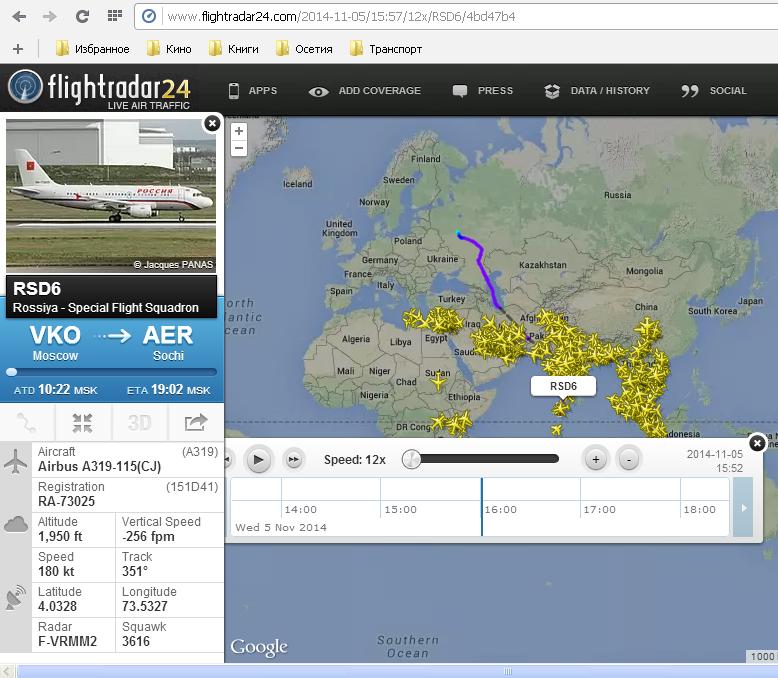This screenshot has width=778, height=678.
Task: Click the fast-forward playback button
Action: tap(294, 460)
